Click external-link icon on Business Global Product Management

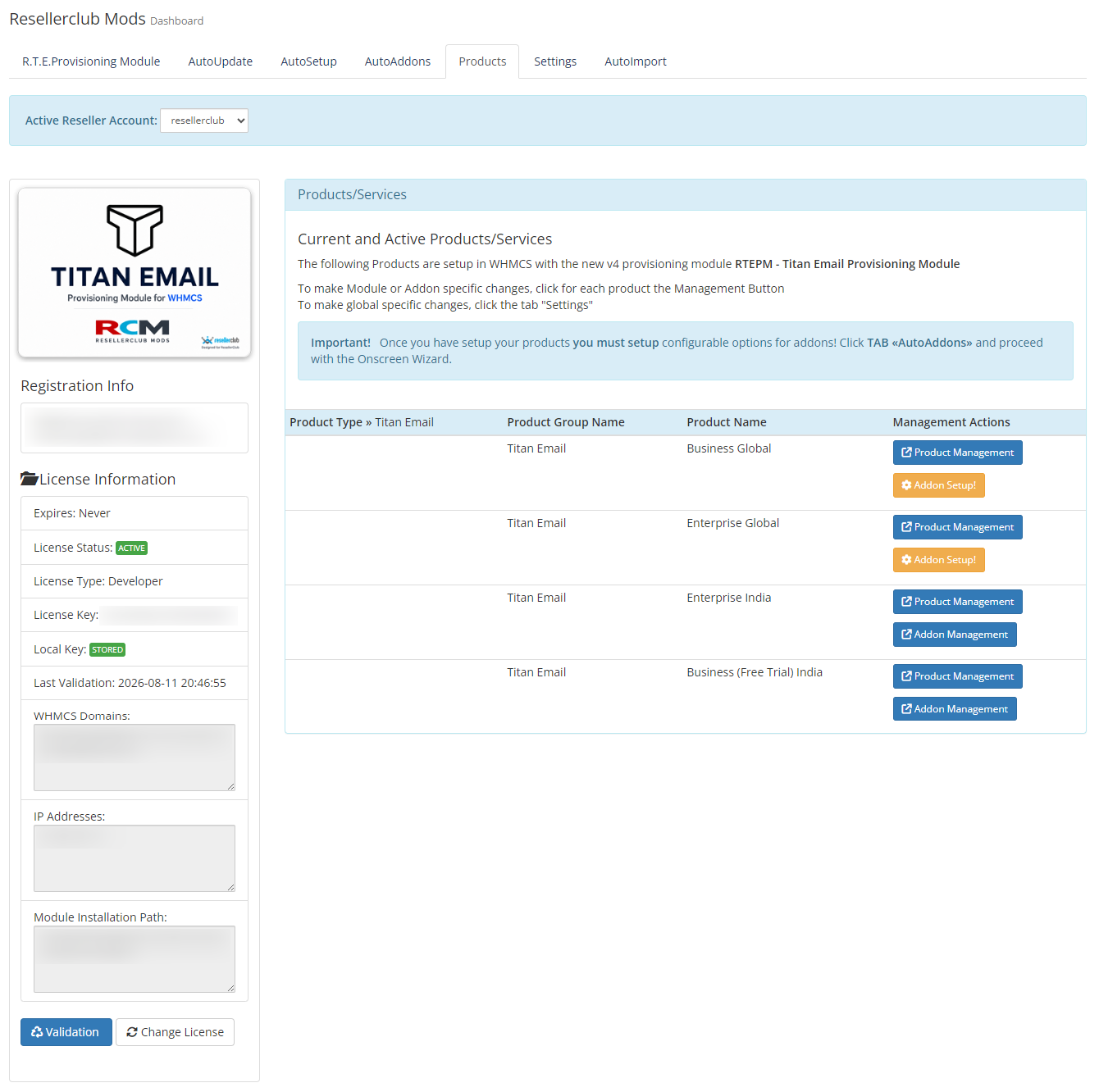906,453
